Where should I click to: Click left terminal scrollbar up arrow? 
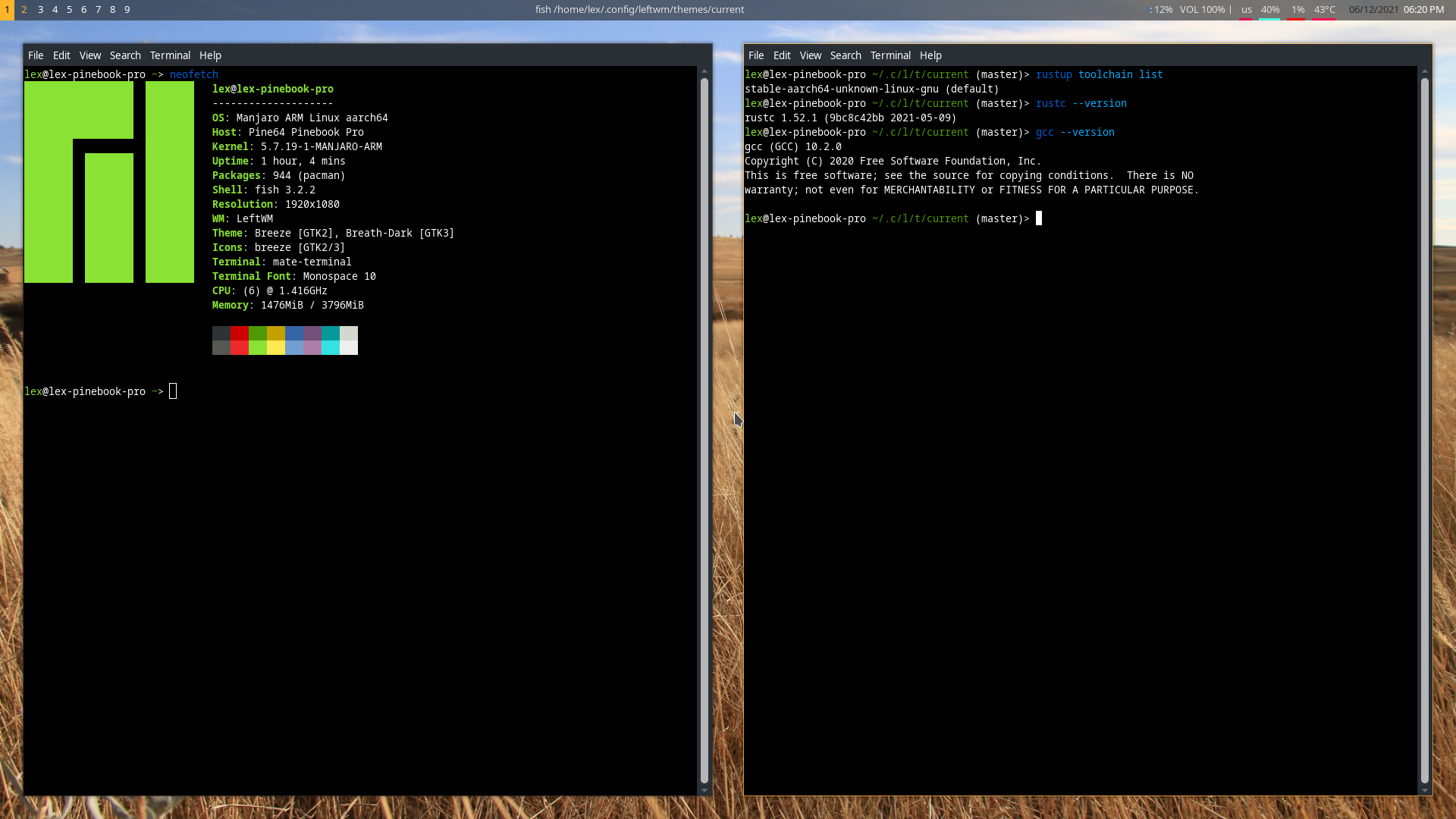click(704, 71)
